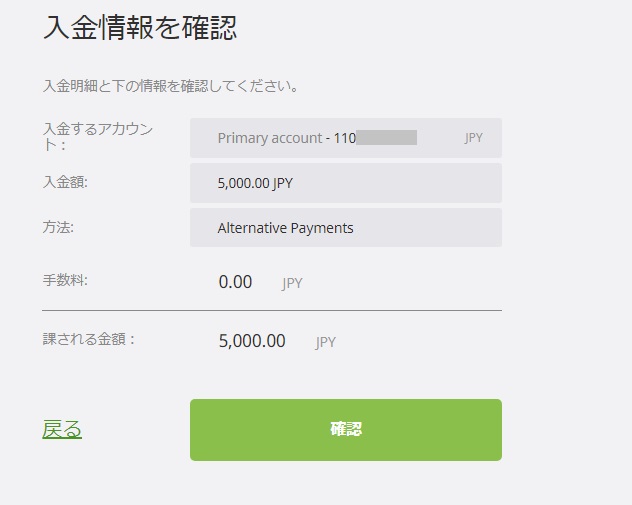Click the Alternative Payments method field
This screenshot has height=505, width=632.
[x=345, y=228]
